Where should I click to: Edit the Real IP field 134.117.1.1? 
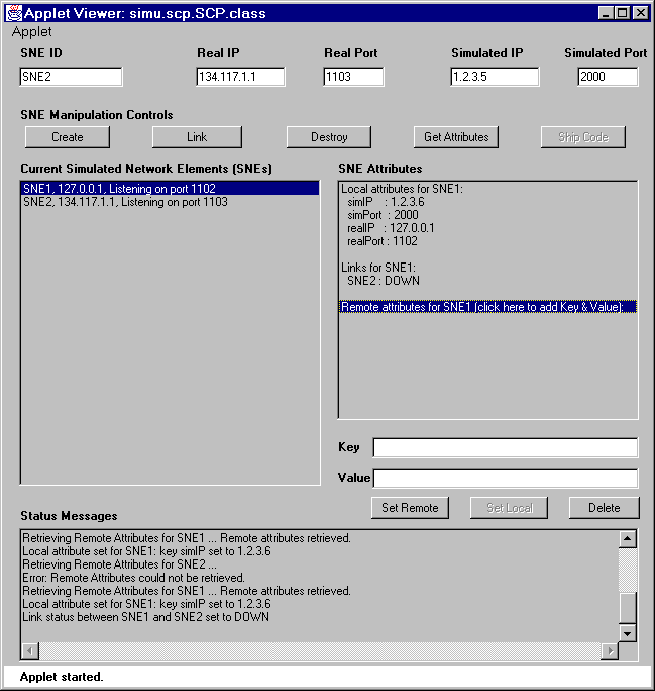[x=241, y=77]
